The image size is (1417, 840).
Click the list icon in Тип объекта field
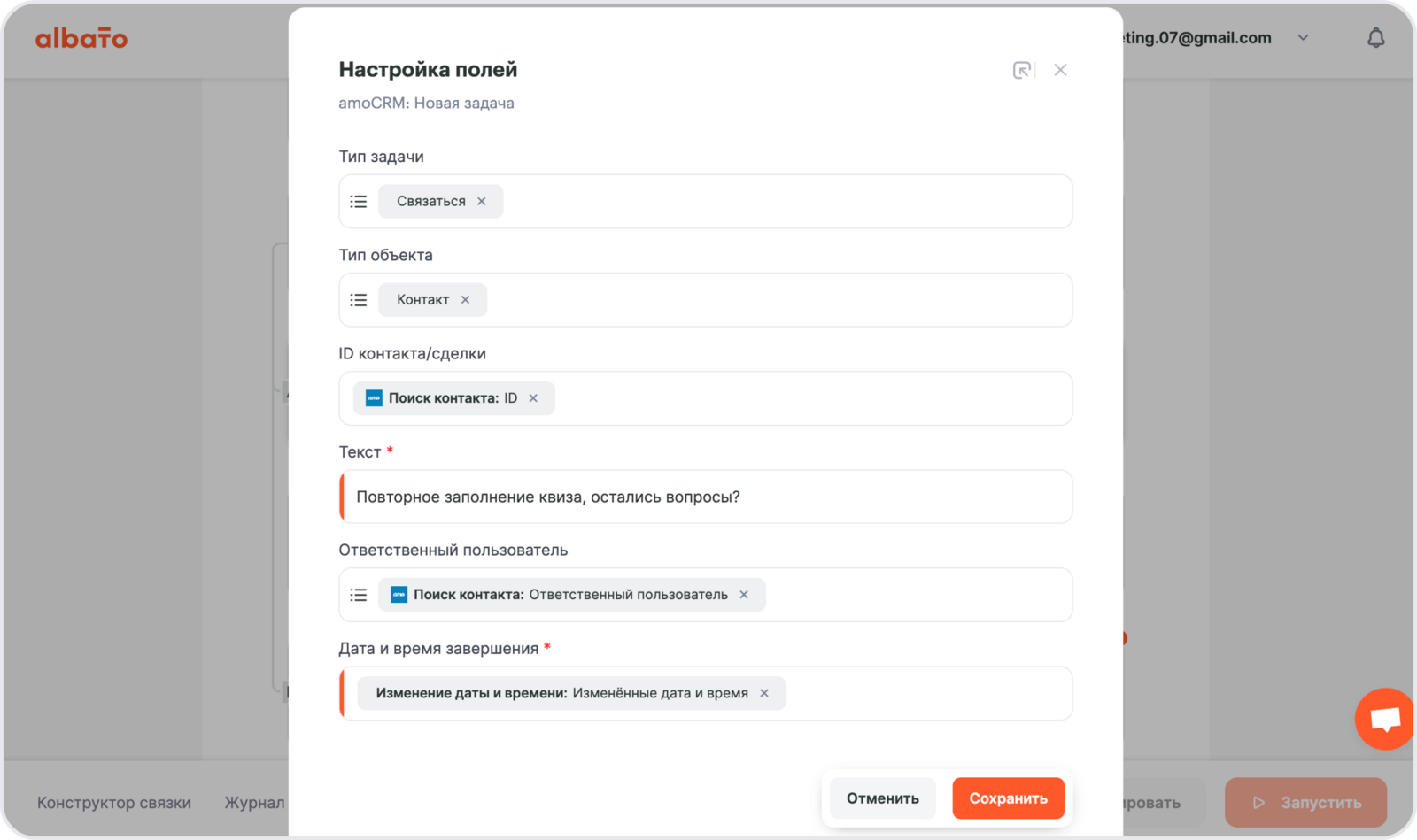(358, 300)
